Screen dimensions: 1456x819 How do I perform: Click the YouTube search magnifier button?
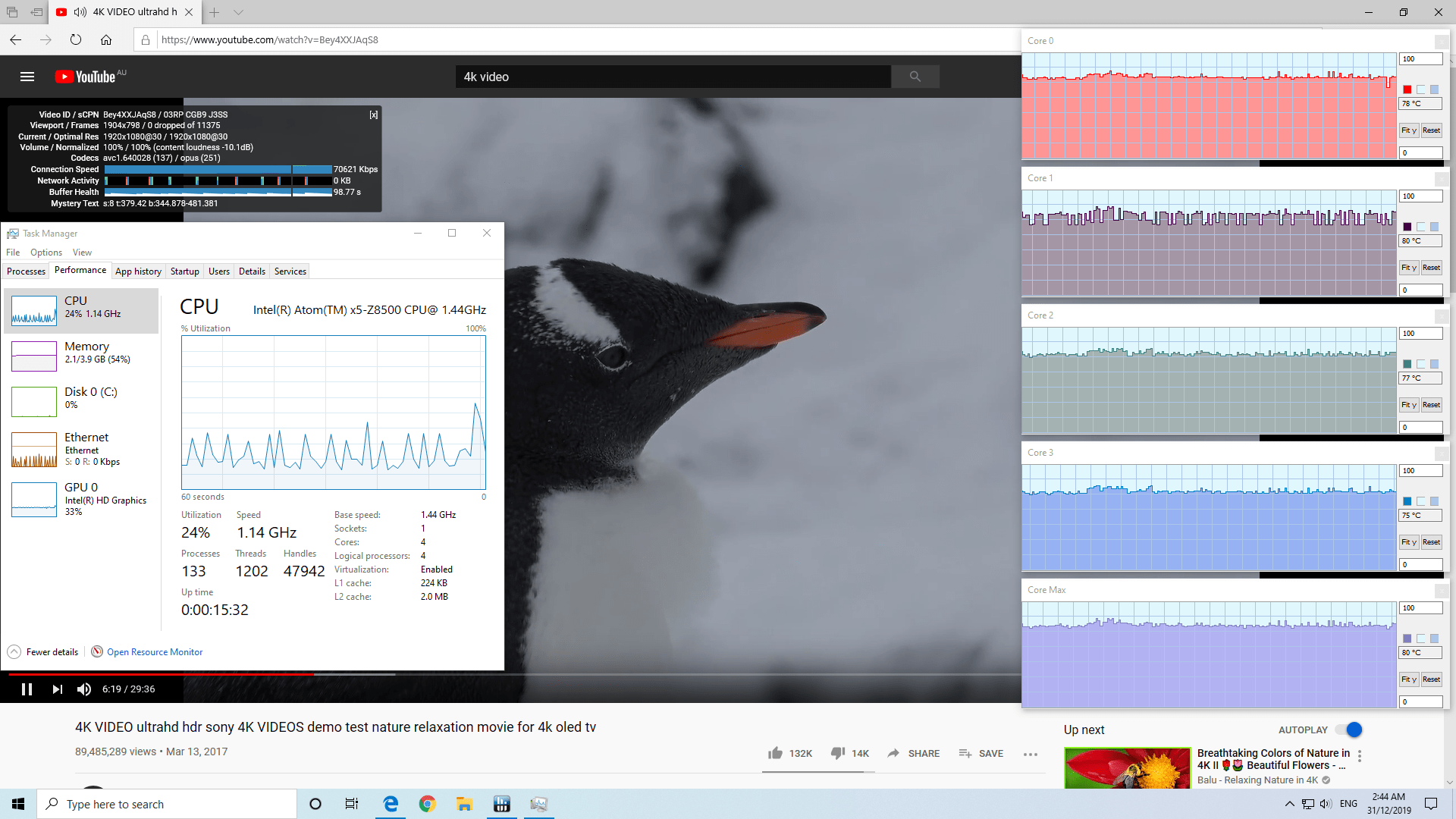915,77
